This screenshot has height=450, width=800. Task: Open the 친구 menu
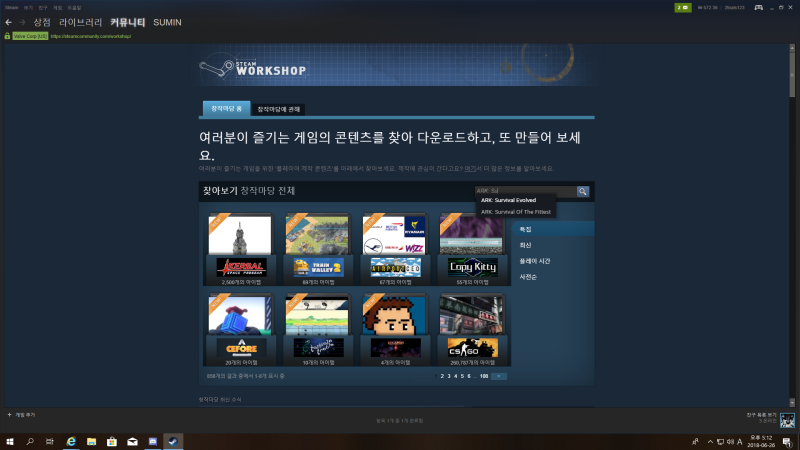[43, 8]
